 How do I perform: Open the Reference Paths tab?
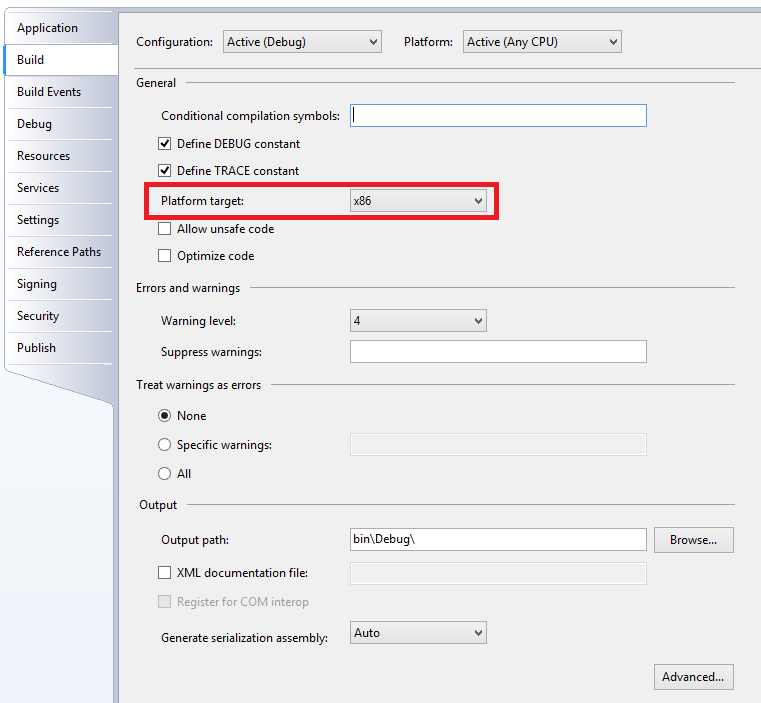click(x=59, y=252)
